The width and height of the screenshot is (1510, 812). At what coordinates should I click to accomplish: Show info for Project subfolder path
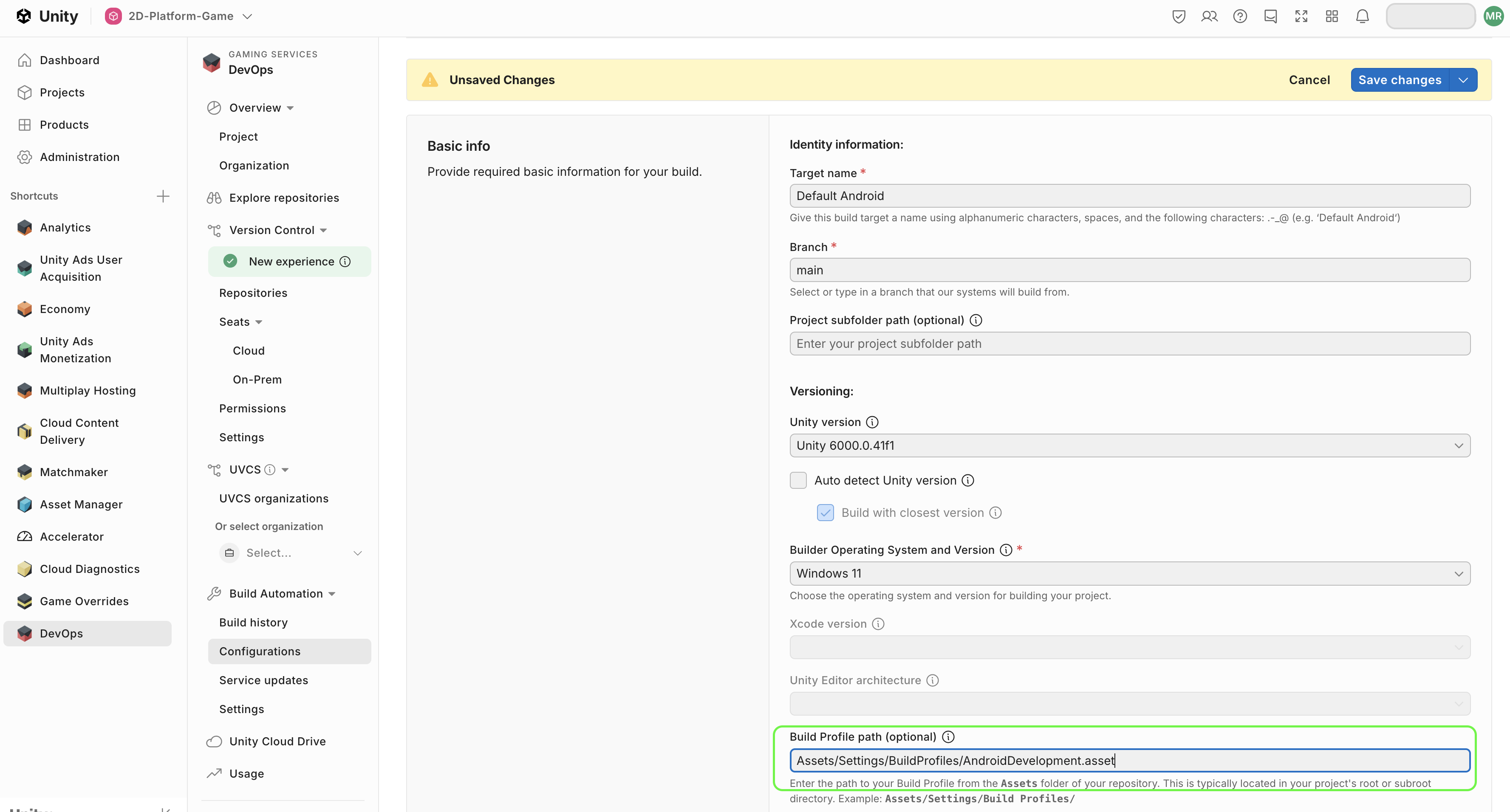[976, 321]
